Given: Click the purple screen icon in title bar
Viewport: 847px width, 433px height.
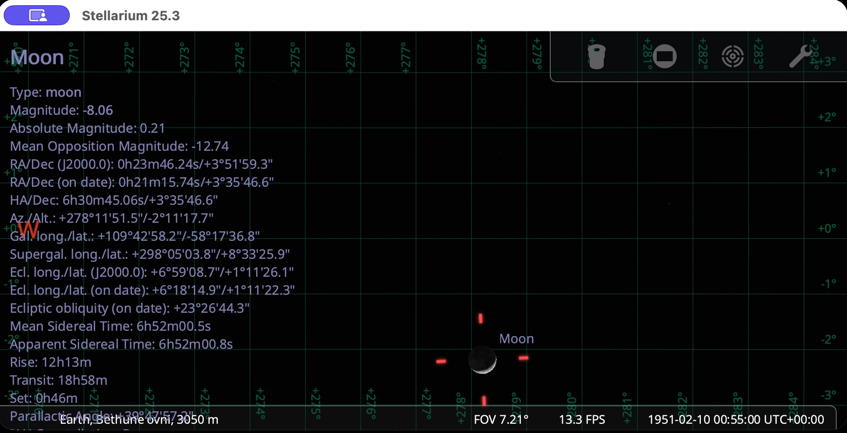Looking at the screenshot, I should coord(37,16).
